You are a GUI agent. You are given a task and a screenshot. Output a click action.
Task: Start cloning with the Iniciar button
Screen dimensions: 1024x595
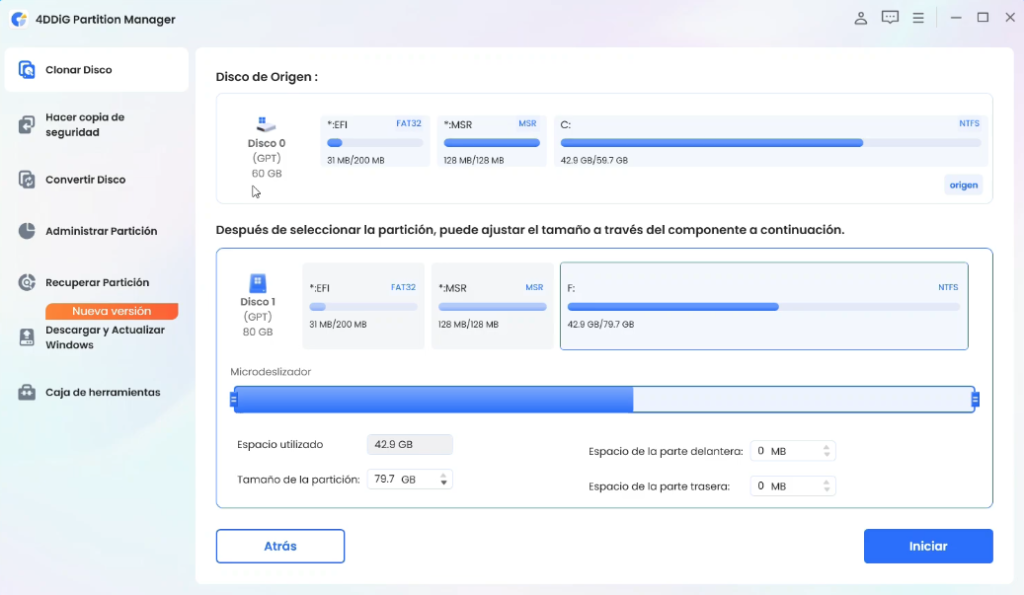928,546
